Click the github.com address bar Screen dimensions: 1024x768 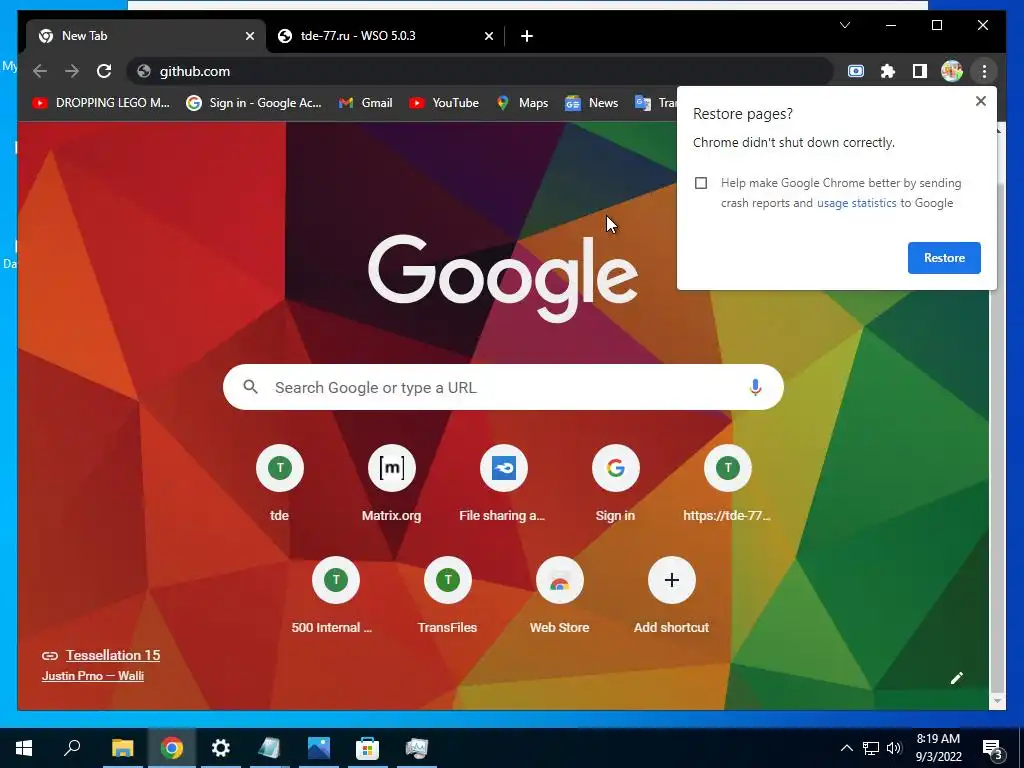click(480, 71)
